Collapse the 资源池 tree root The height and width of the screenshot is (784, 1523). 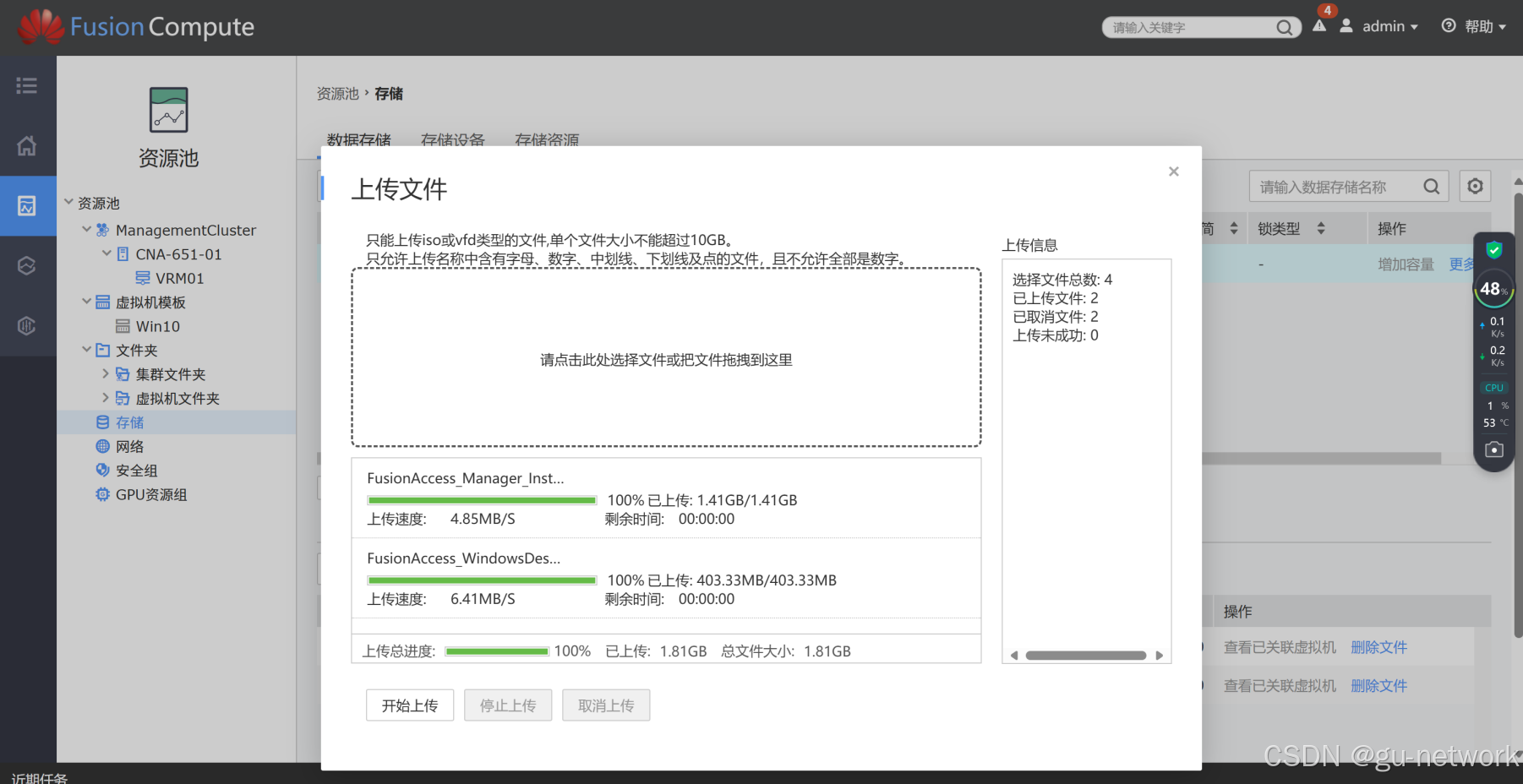pos(68,202)
